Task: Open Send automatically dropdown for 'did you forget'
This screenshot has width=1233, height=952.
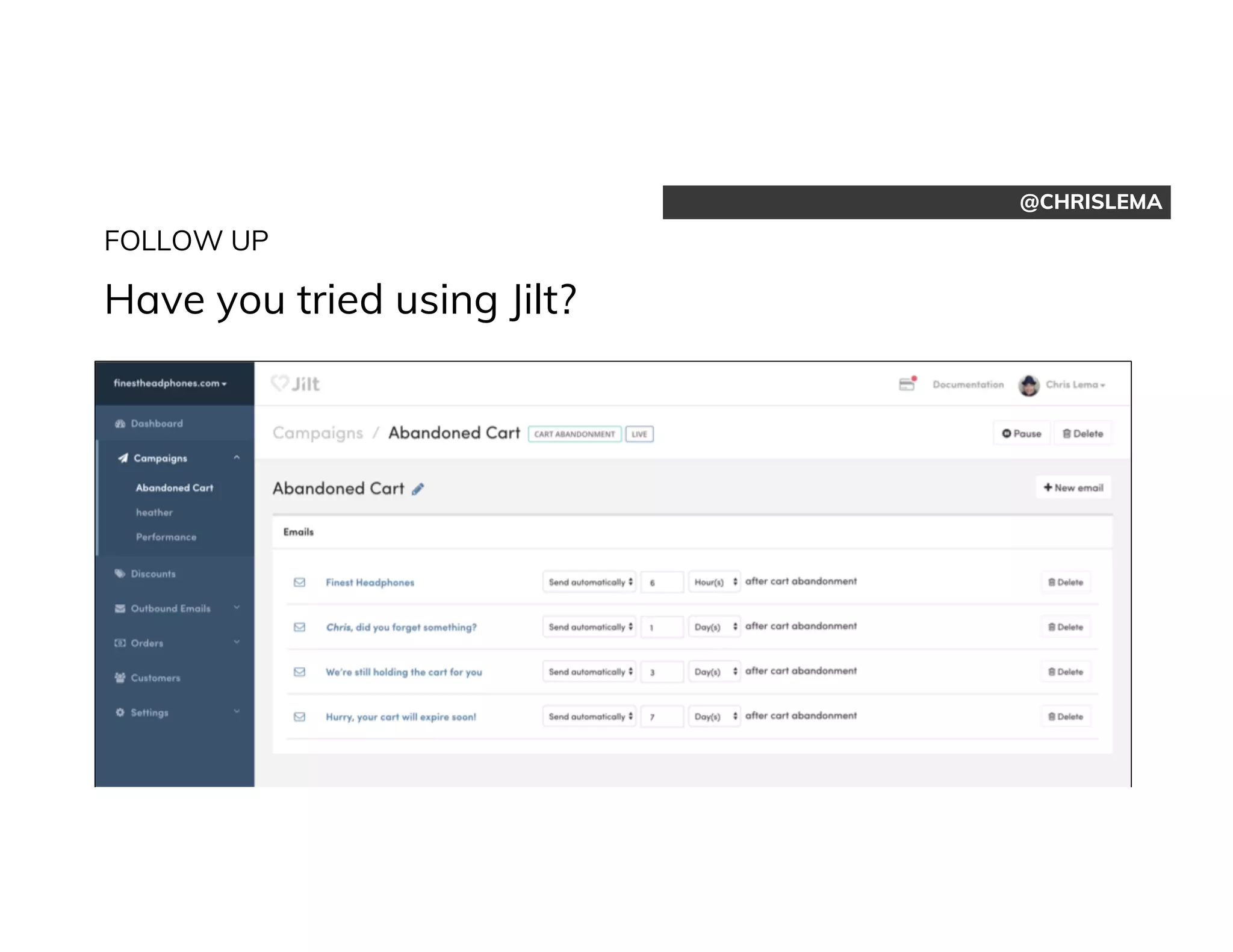Action: point(589,626)
